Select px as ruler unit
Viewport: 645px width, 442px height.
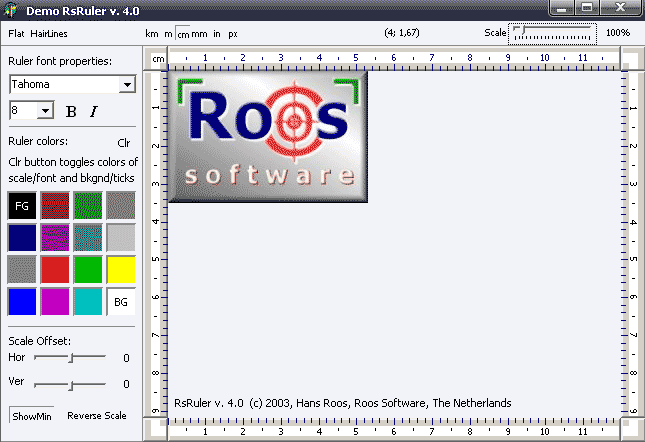click(233, 34)
